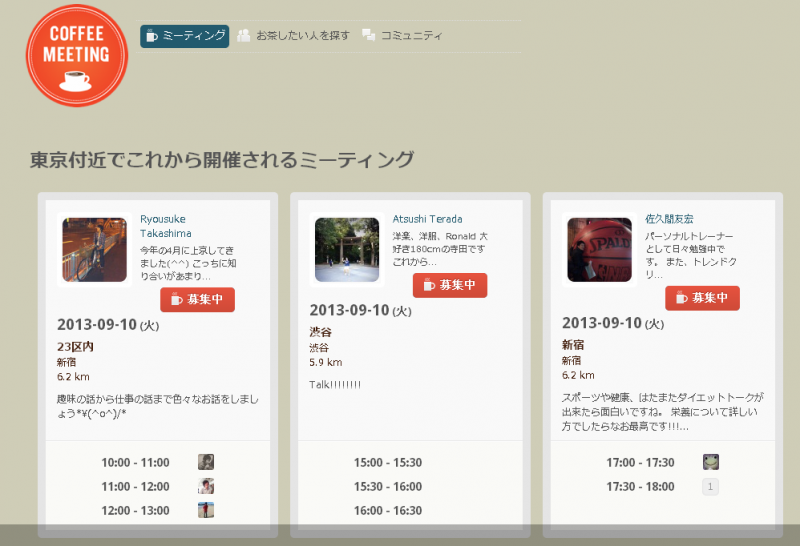This screenshot has width=800, height=546.
Task: Click the avatar icon beside 10:00 - 11:00
Action: click(206, 462)
